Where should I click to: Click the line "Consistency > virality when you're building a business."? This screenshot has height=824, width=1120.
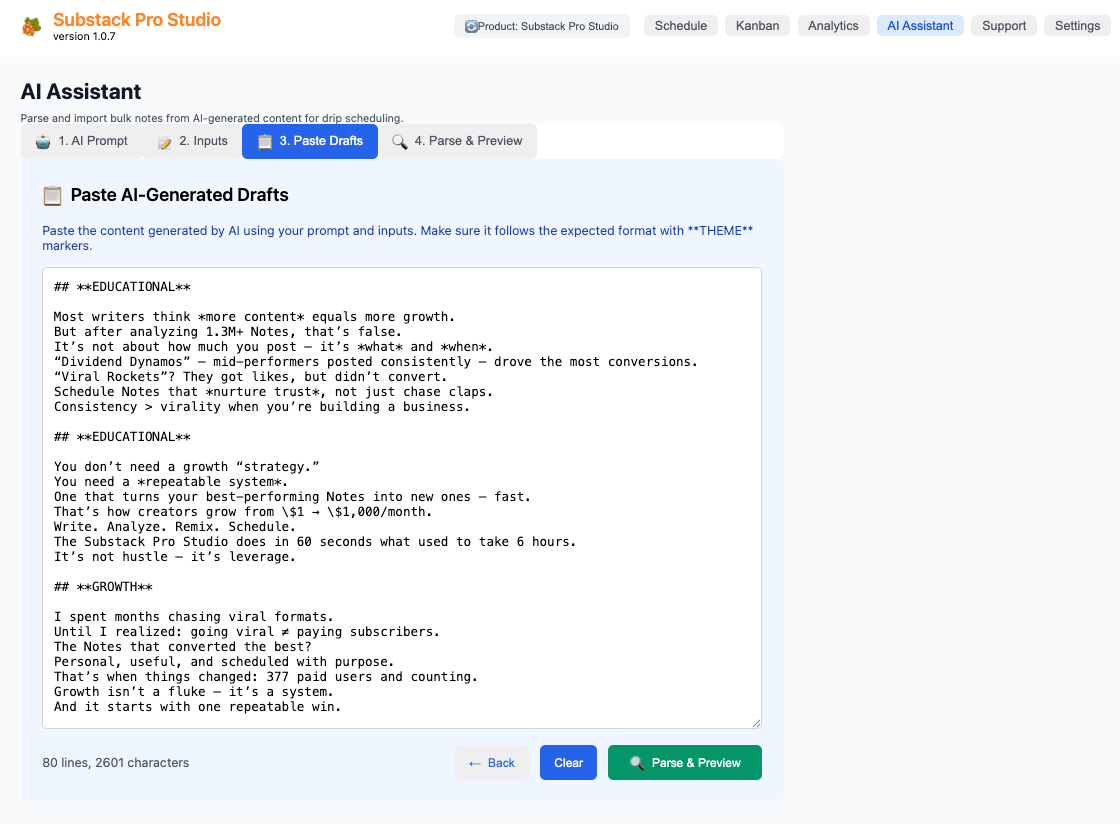pyautogui.click(x=261, y=407)
